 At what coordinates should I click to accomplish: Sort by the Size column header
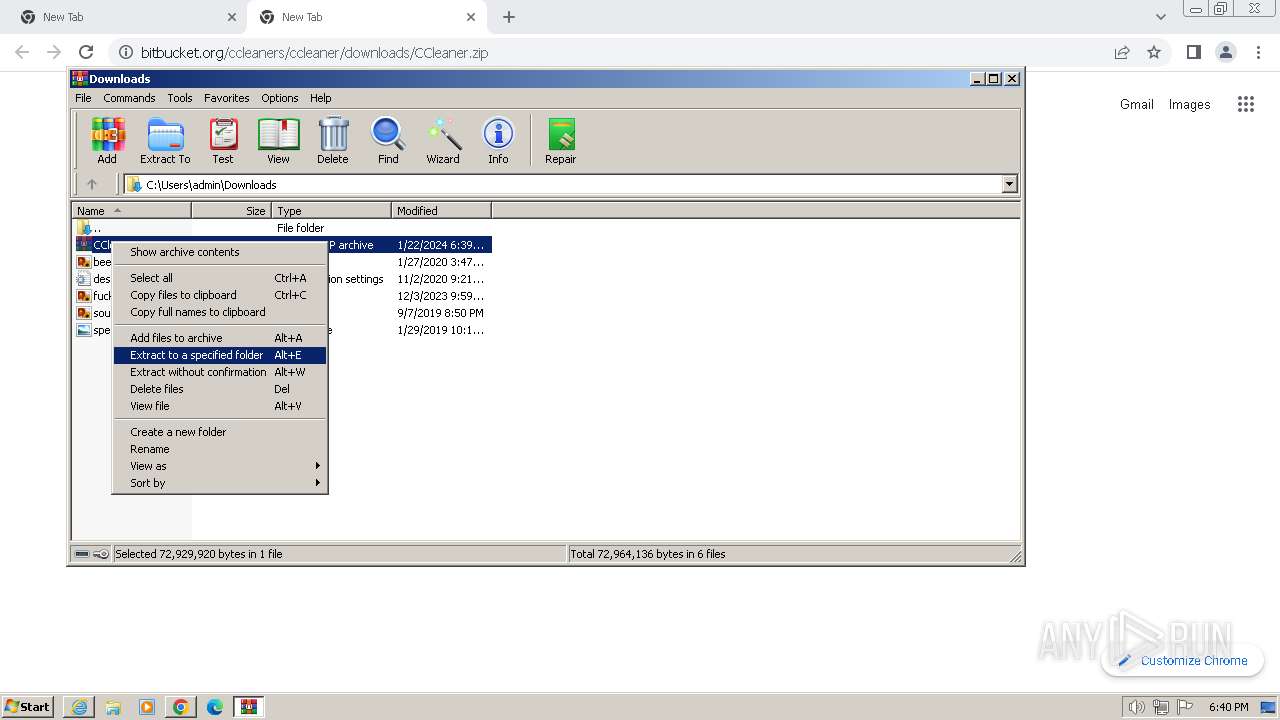click(232, 211)
